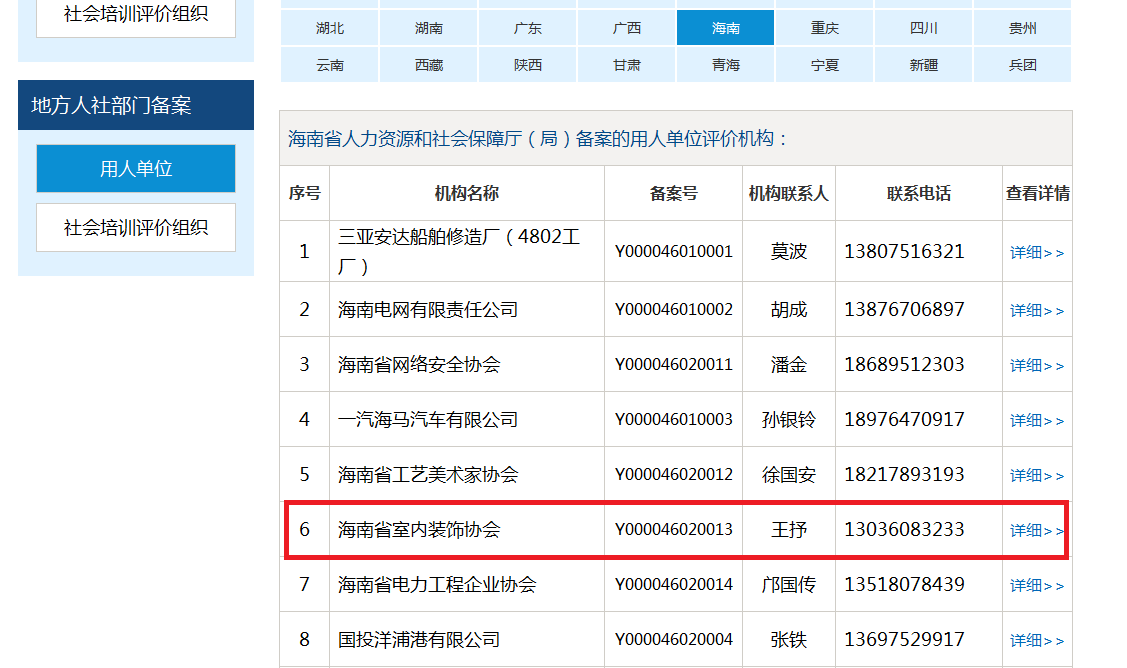View details for 海南省工艺美术家协会
The height and width of the screenshot is (668, 1127).
click(1036, 475)
